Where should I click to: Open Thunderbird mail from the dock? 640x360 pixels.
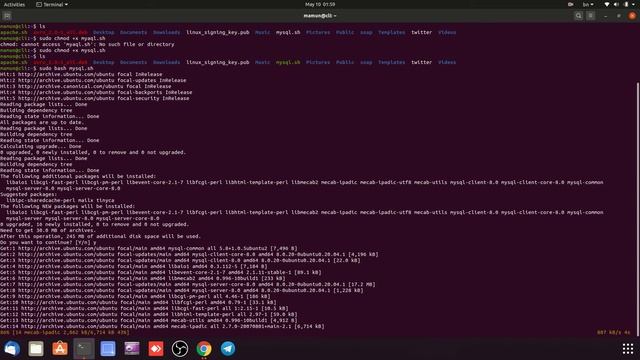[12, 349]
